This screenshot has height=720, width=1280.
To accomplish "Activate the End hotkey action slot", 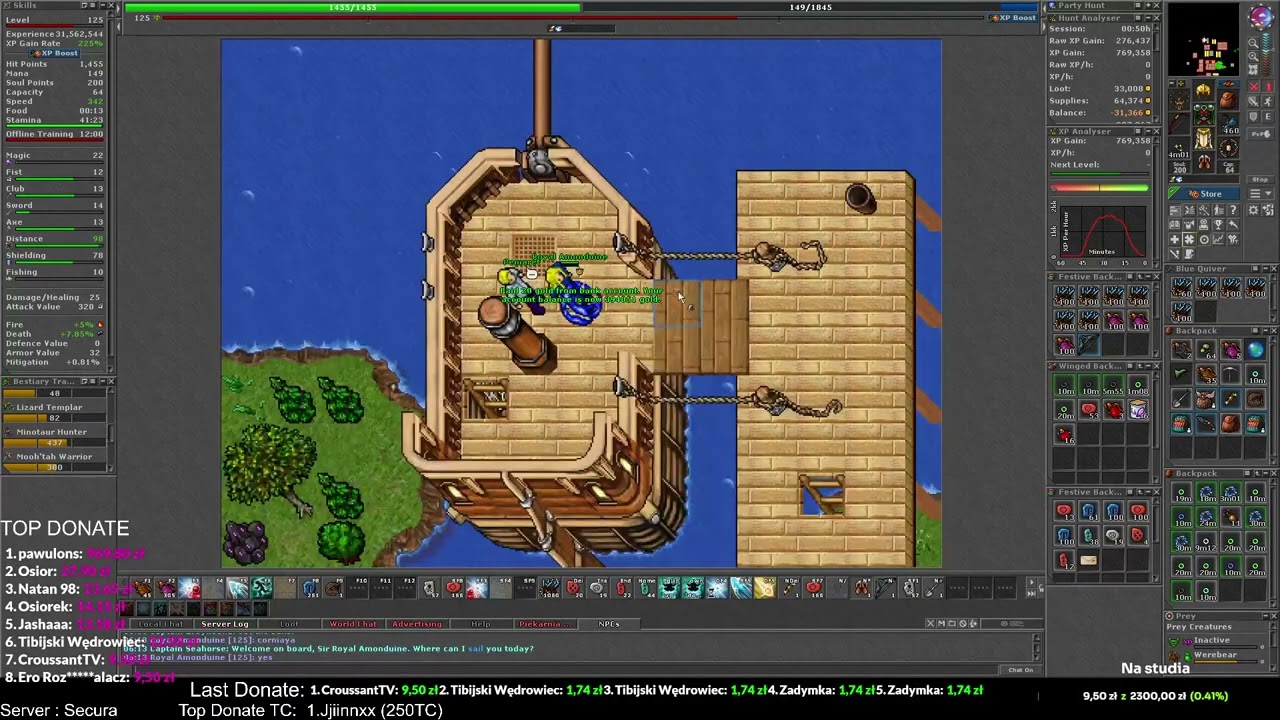I will click(x=621, y=587).
